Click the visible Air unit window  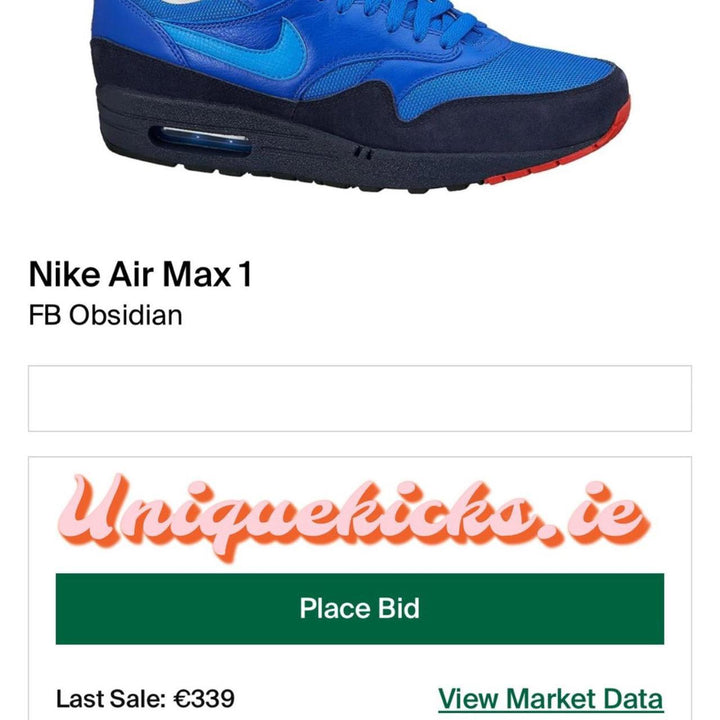coord(202,139)
